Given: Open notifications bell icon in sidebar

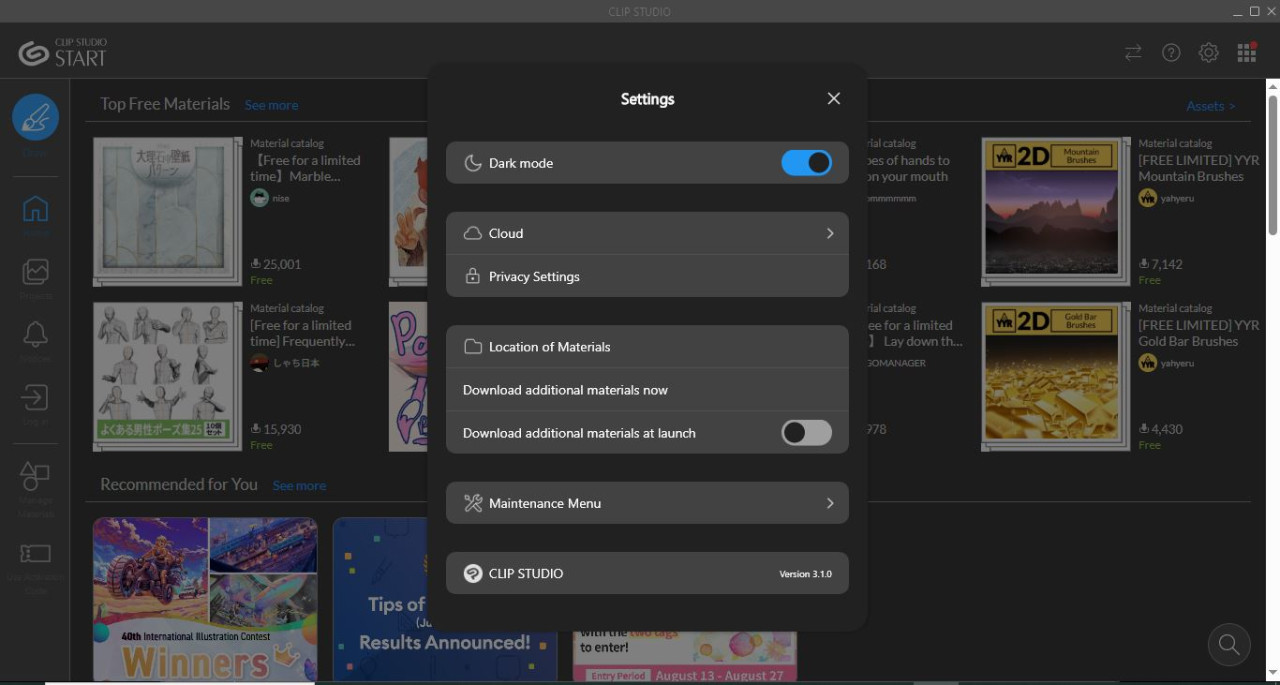Looking at the screenshot, I should tap(35, 334).
